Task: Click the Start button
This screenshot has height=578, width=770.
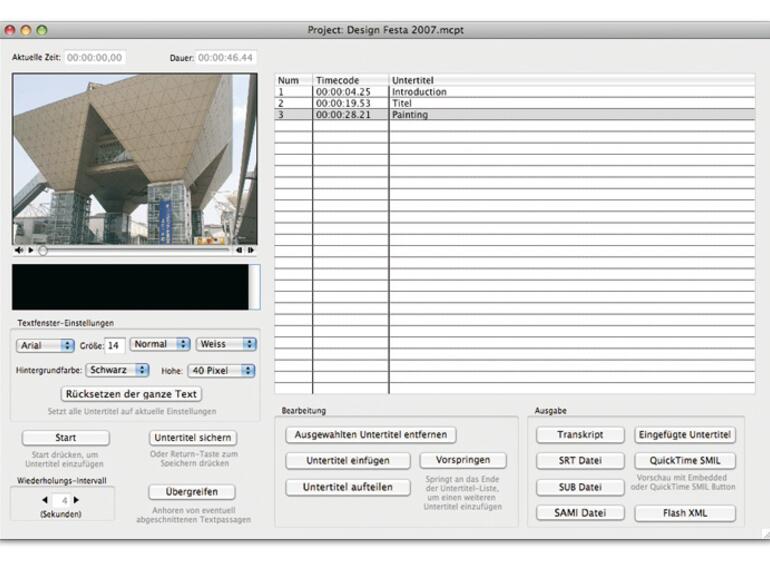Action: pos(66,438)
